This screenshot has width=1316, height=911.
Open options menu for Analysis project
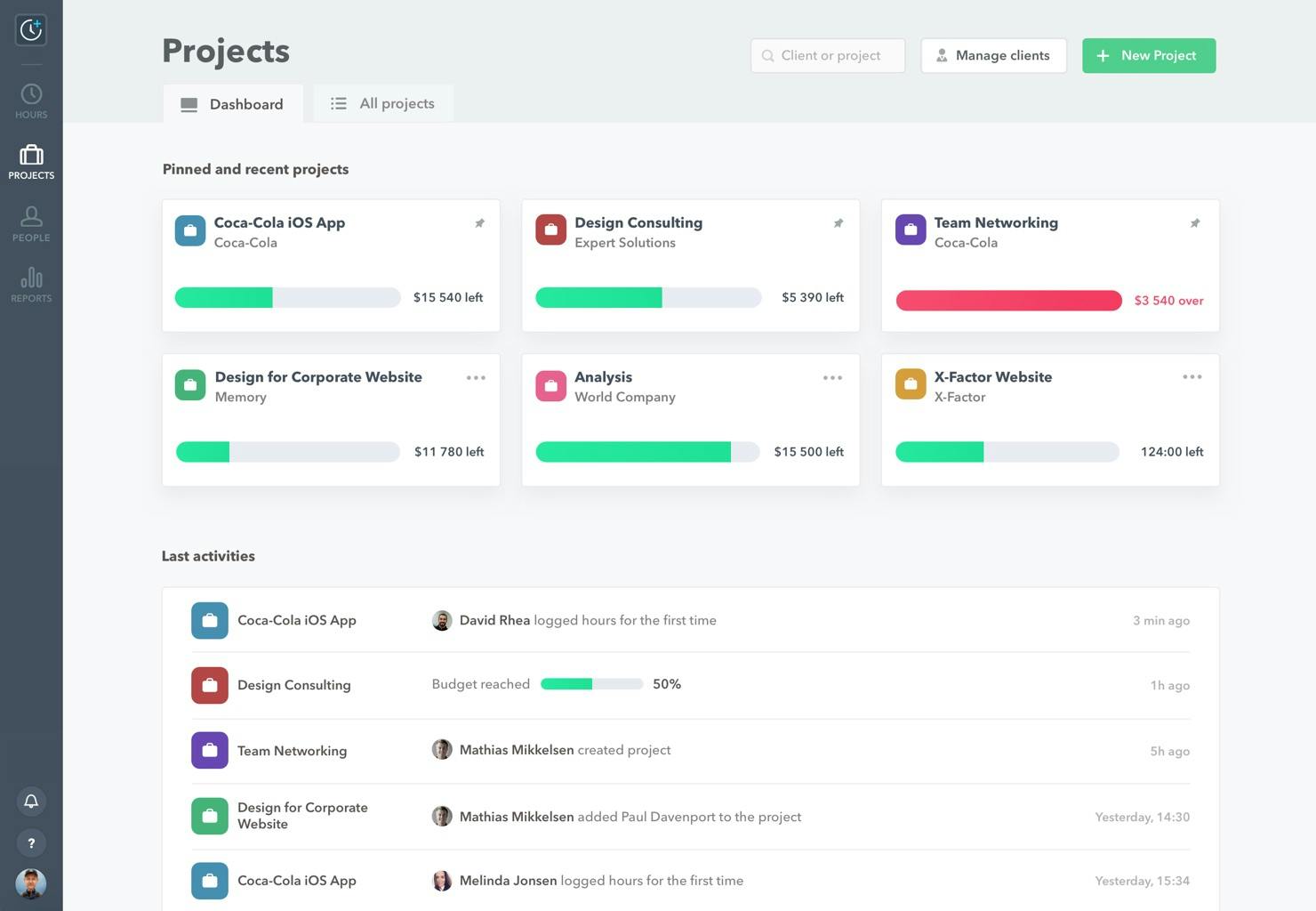tap(832, 377)
